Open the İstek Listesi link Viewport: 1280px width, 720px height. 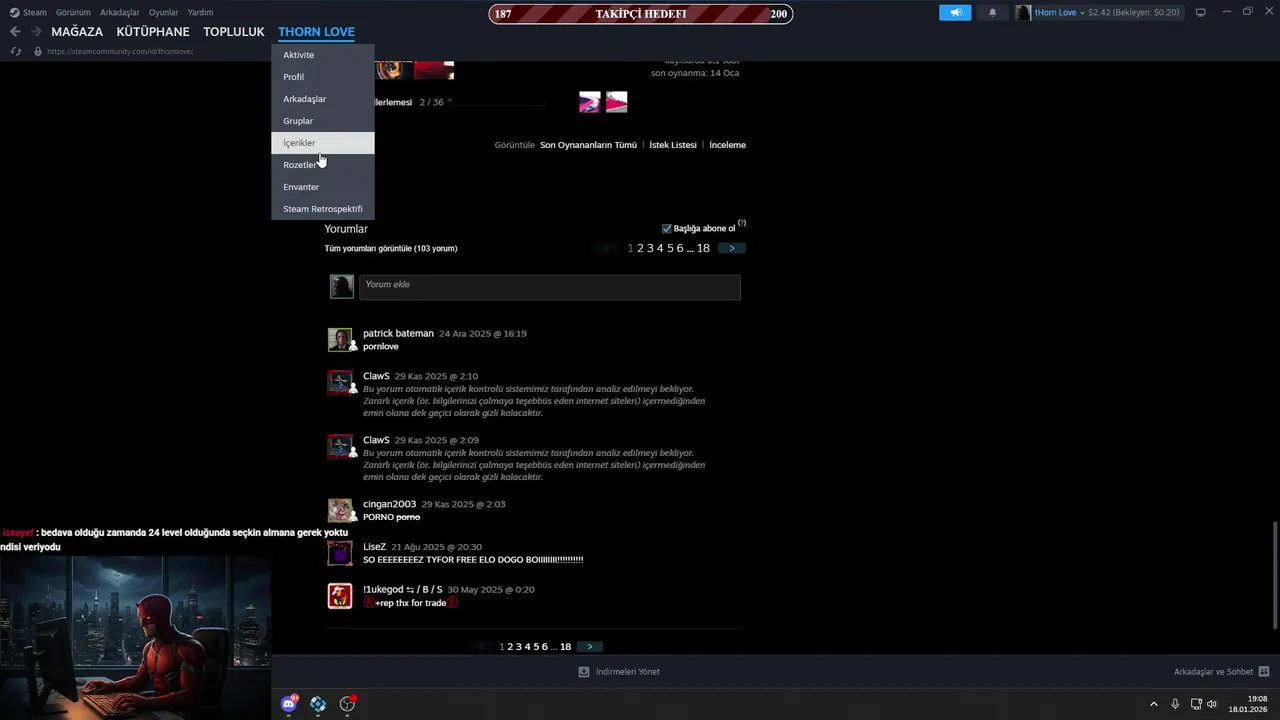(673, 145)
